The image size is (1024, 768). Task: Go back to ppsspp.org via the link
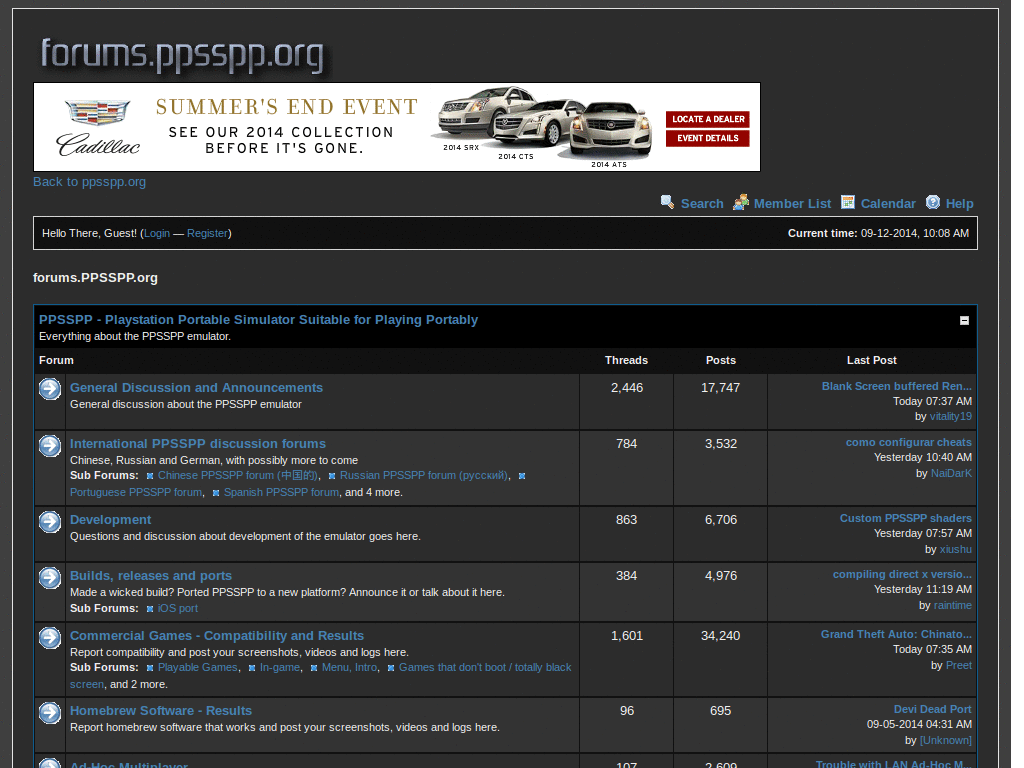89,182
